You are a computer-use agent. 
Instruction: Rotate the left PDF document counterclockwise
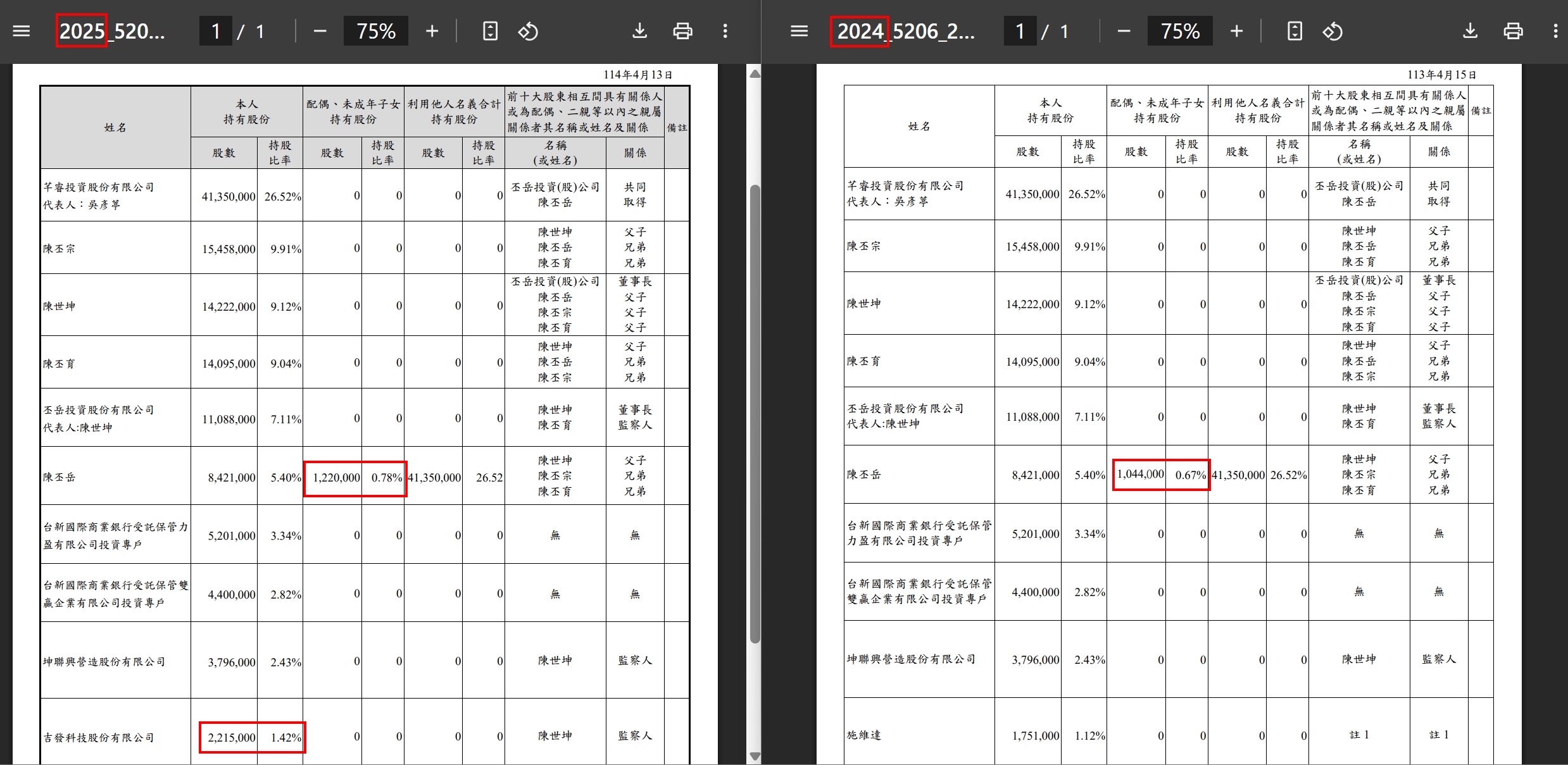528,31
